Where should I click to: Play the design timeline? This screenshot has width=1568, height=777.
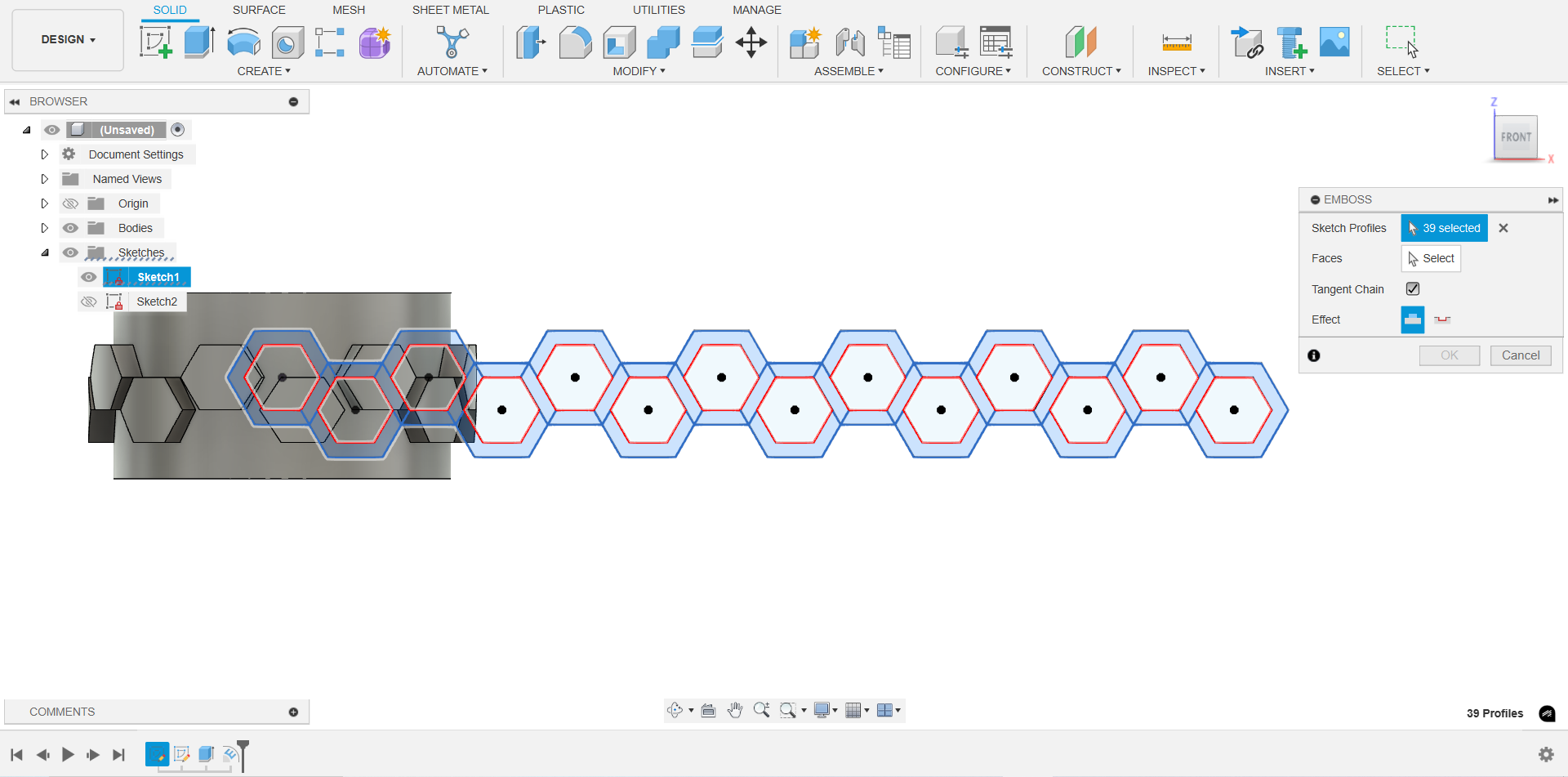pos(68,754)
